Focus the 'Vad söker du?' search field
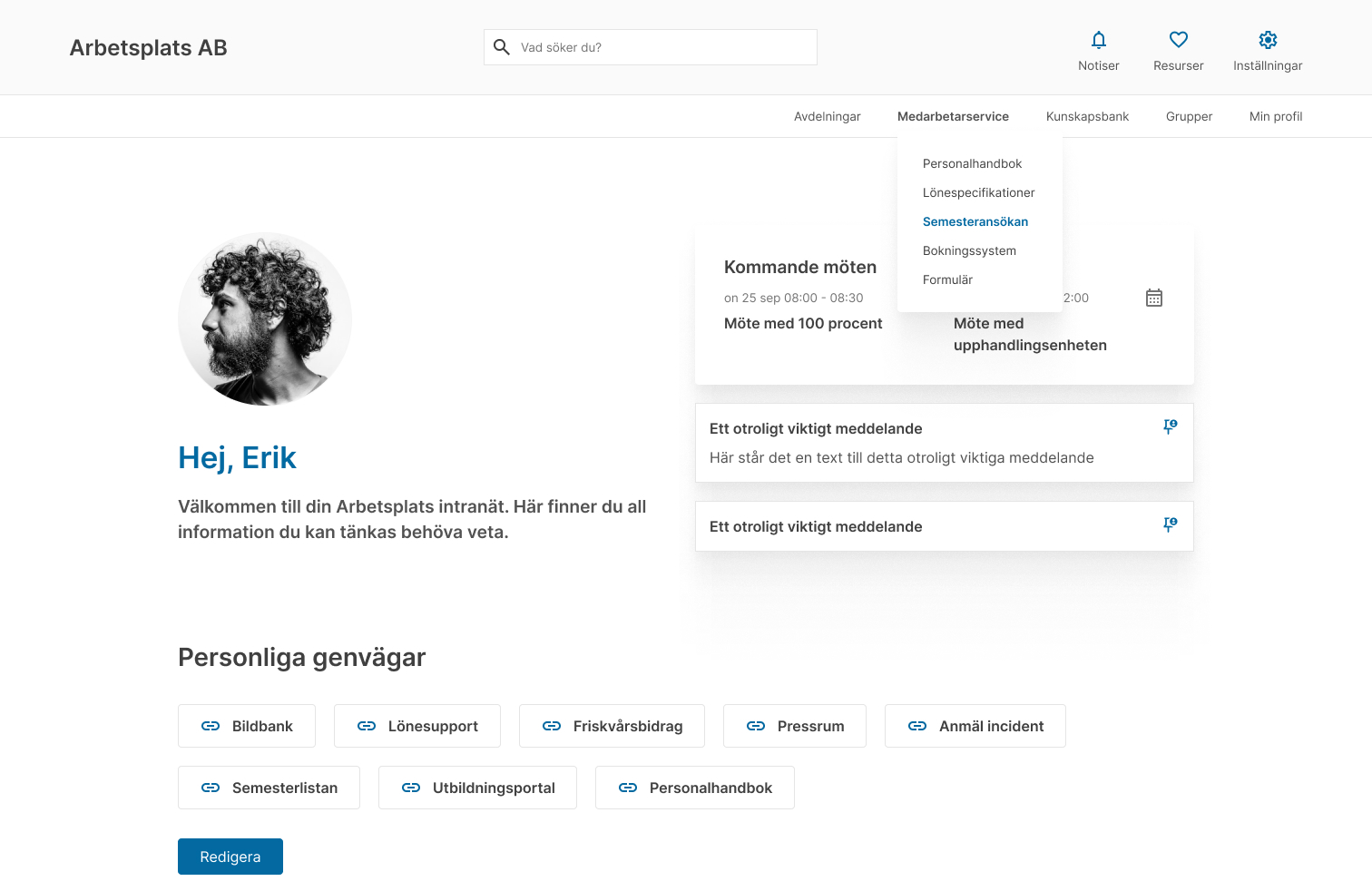The image size is (1372, 891). point(662,47)
